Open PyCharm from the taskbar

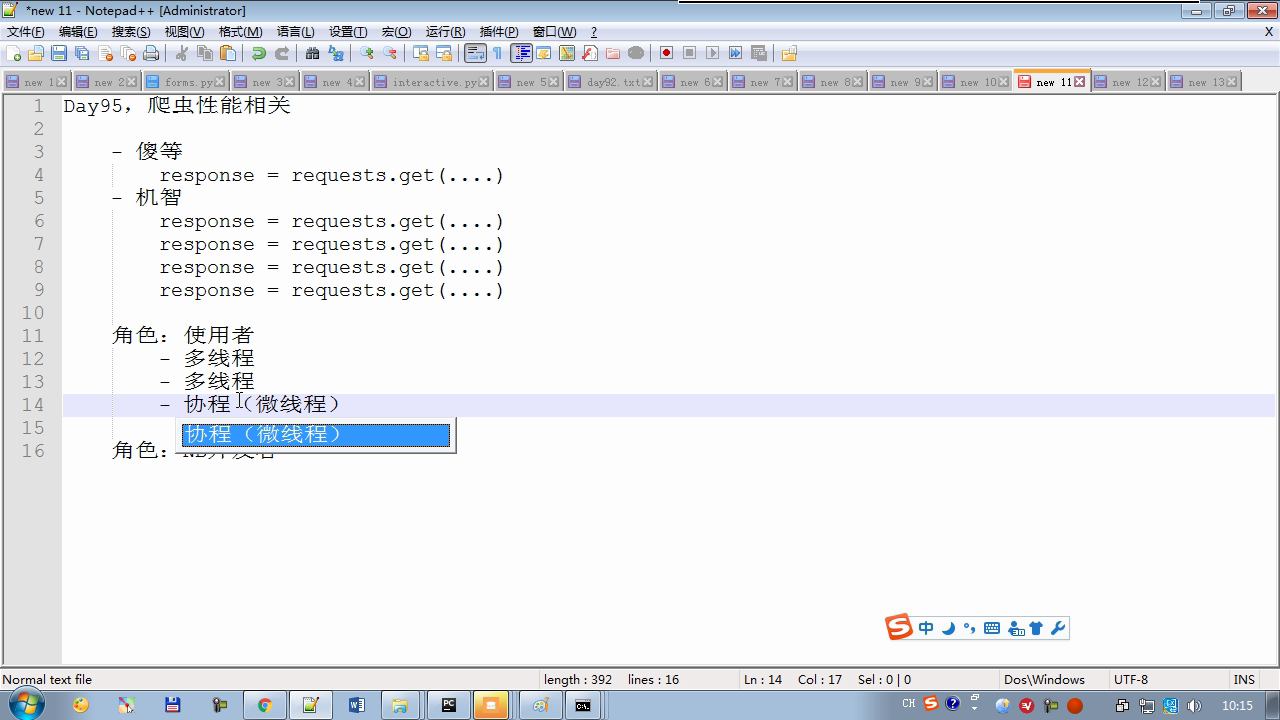point(449,705)
